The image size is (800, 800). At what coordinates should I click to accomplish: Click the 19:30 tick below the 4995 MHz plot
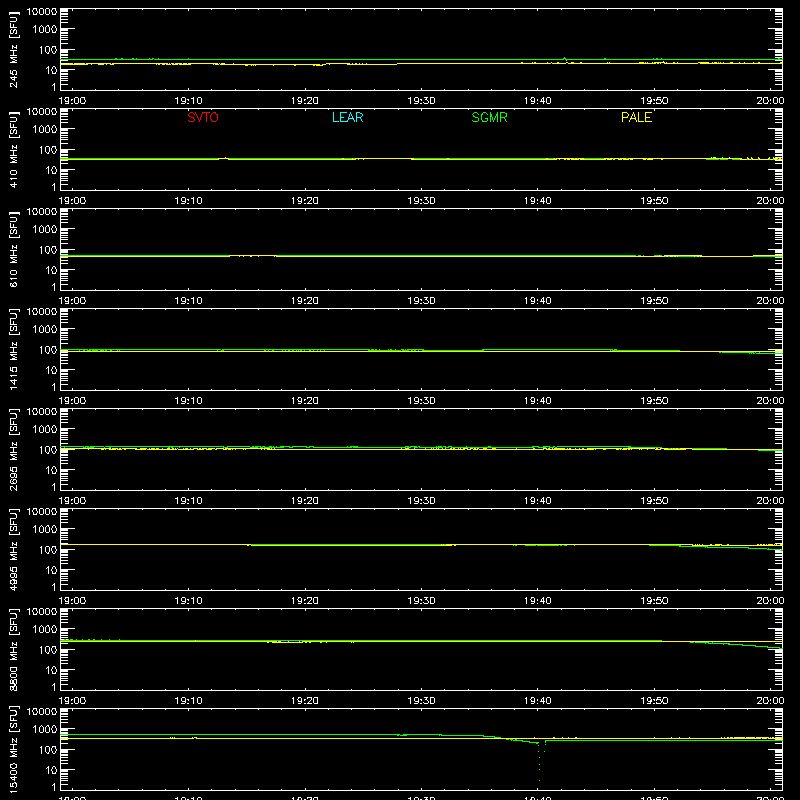coord(421,601)
